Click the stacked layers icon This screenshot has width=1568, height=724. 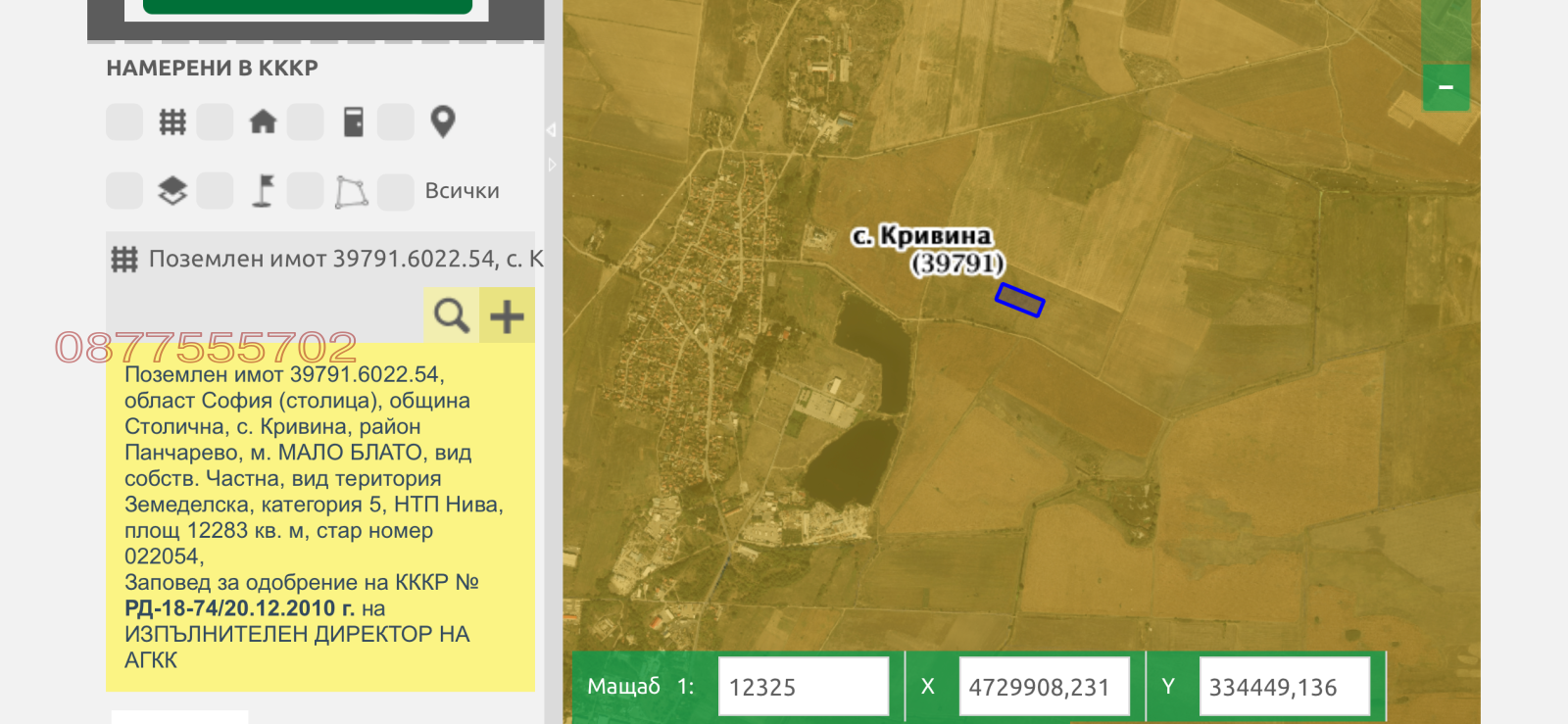pos(172,191)
